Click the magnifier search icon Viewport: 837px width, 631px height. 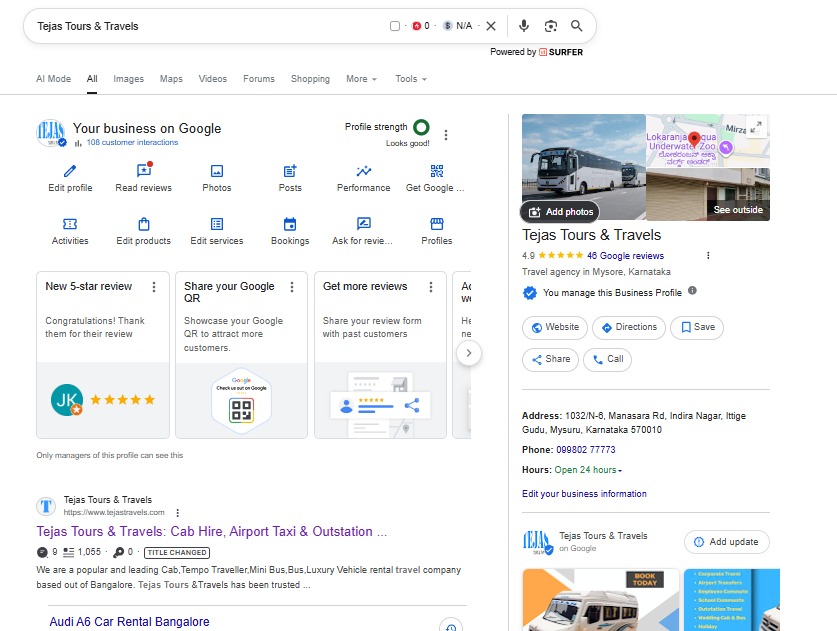[577, 26]
